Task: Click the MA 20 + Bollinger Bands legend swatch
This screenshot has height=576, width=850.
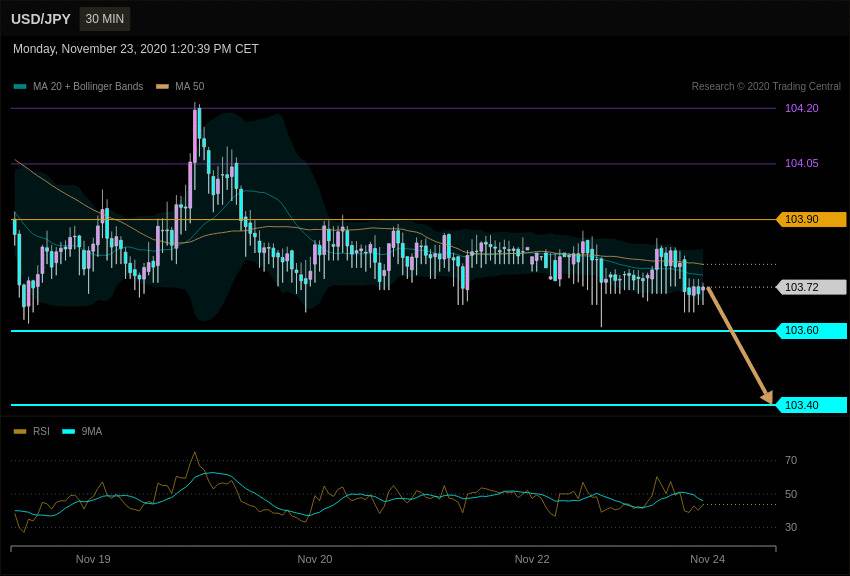Action: (x=20, y=86)
